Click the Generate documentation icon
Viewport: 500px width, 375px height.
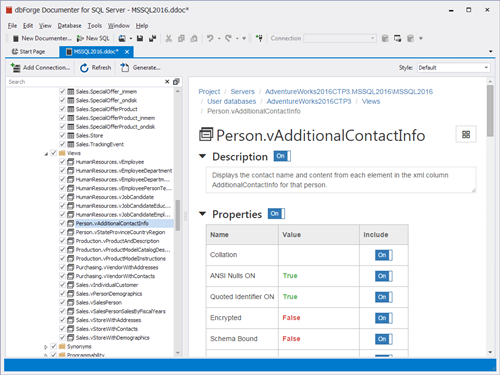pos(125,68)
